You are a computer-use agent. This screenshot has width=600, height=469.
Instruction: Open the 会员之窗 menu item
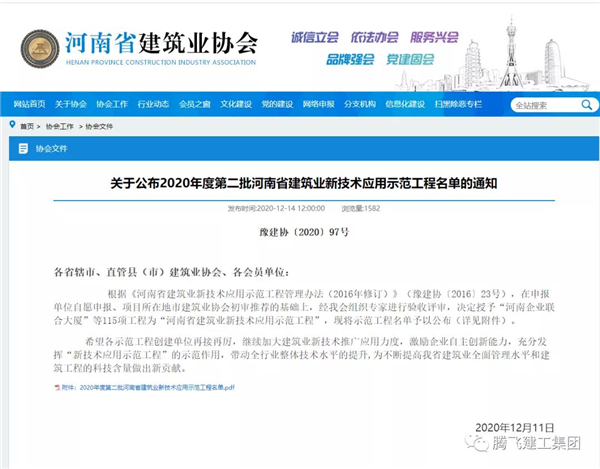click(195, 104)
